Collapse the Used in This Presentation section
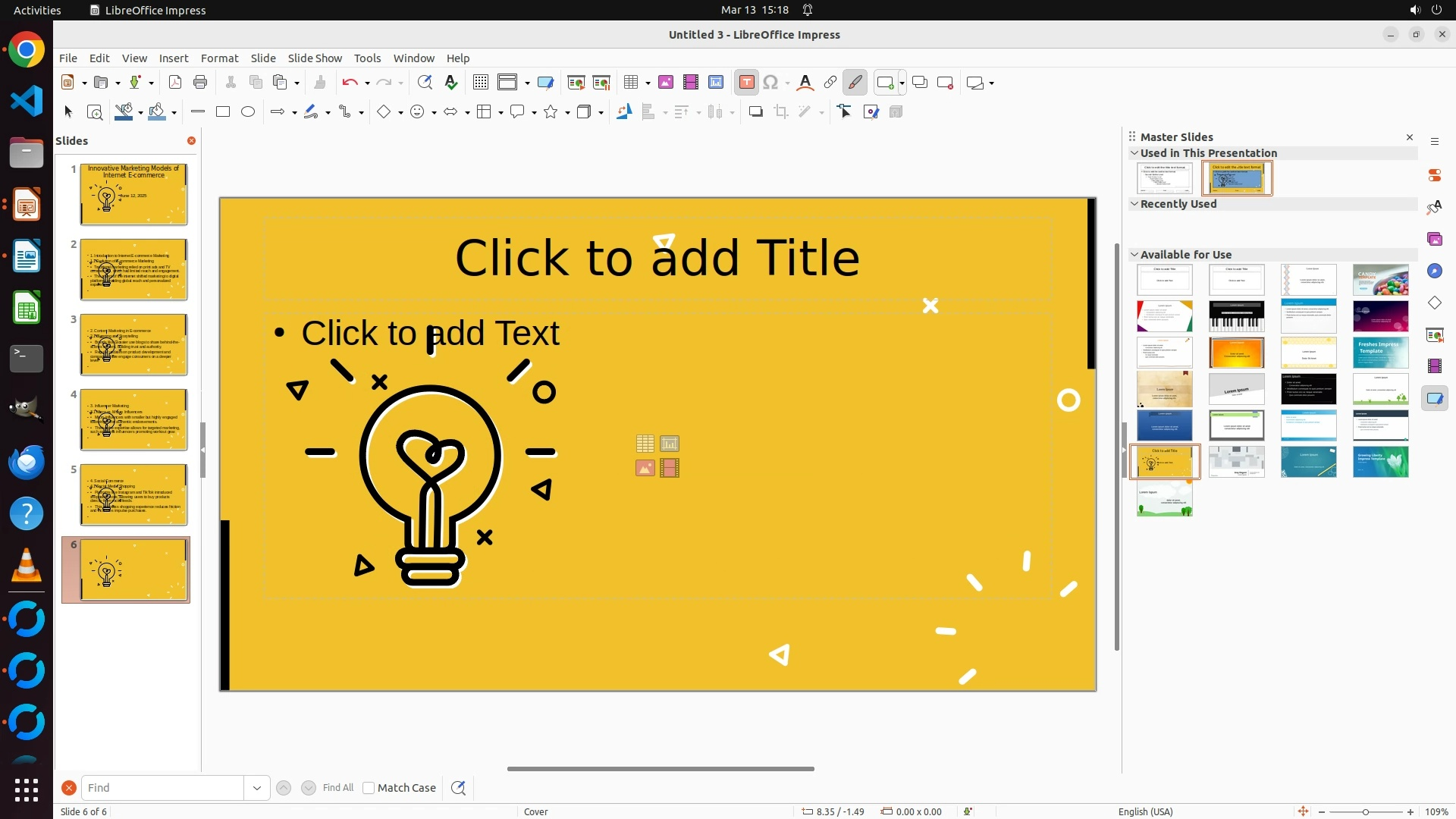Image resolution: width=1456 pixels, height=819 pixels. tap(1134, 153)
